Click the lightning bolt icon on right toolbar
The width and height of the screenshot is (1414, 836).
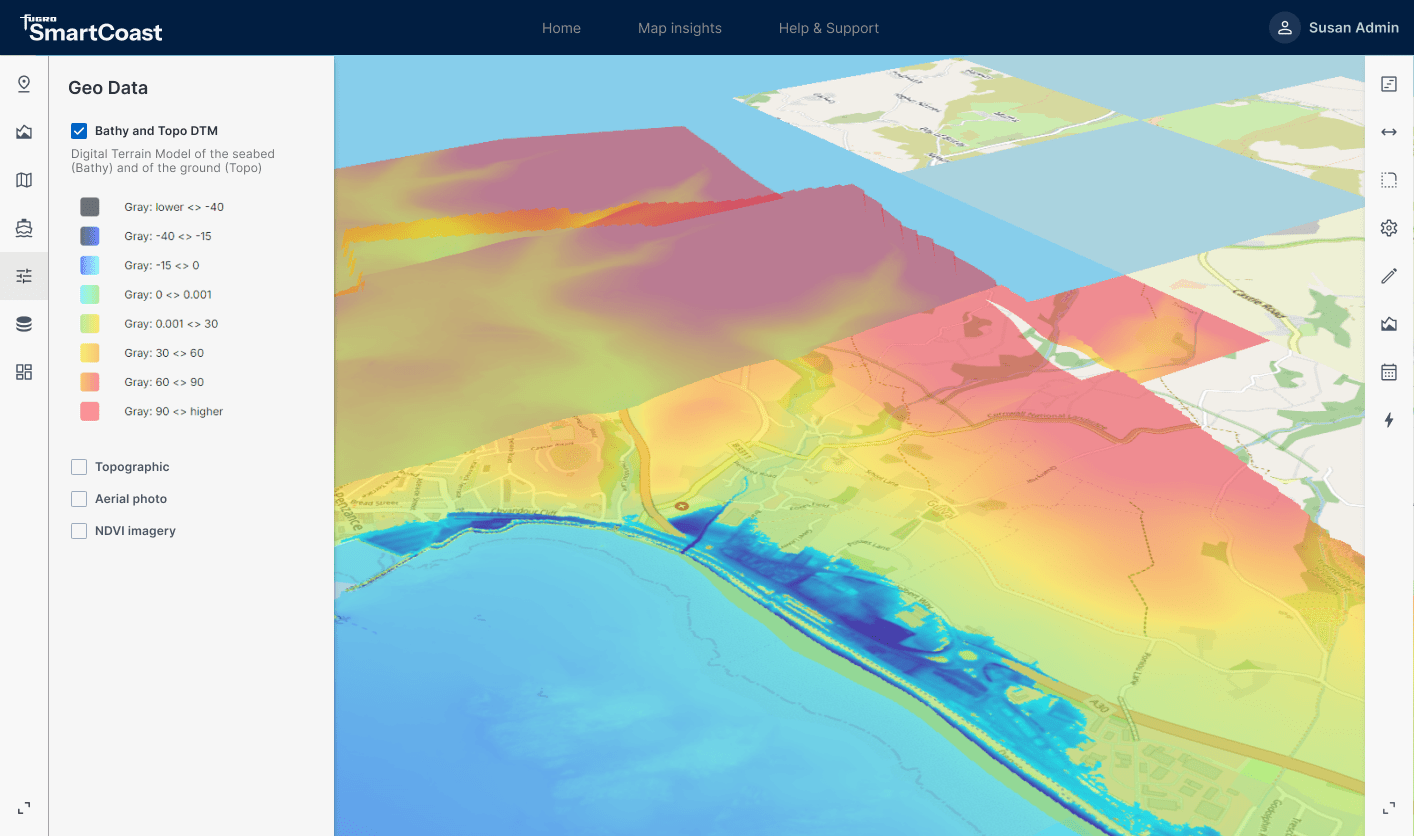point(1389,420)
